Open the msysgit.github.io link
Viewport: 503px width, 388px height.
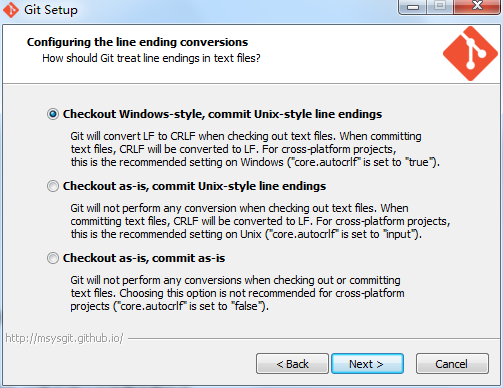click(64, 338)
